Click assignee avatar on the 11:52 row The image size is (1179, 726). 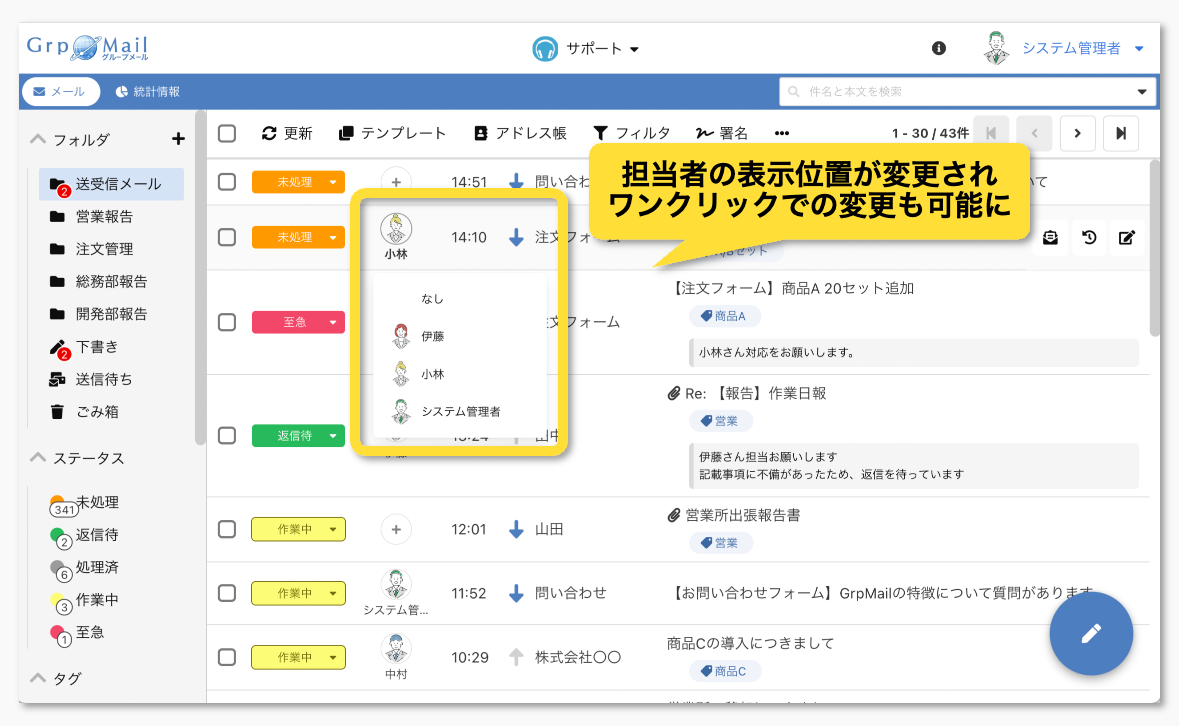pos(396,584)
